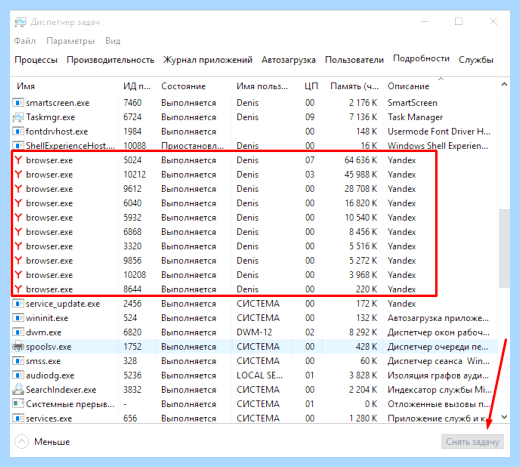The height and width of the screenshot is (467, 520).
Task: Sort by the Память column header
Action: click(x=354, y=86)
